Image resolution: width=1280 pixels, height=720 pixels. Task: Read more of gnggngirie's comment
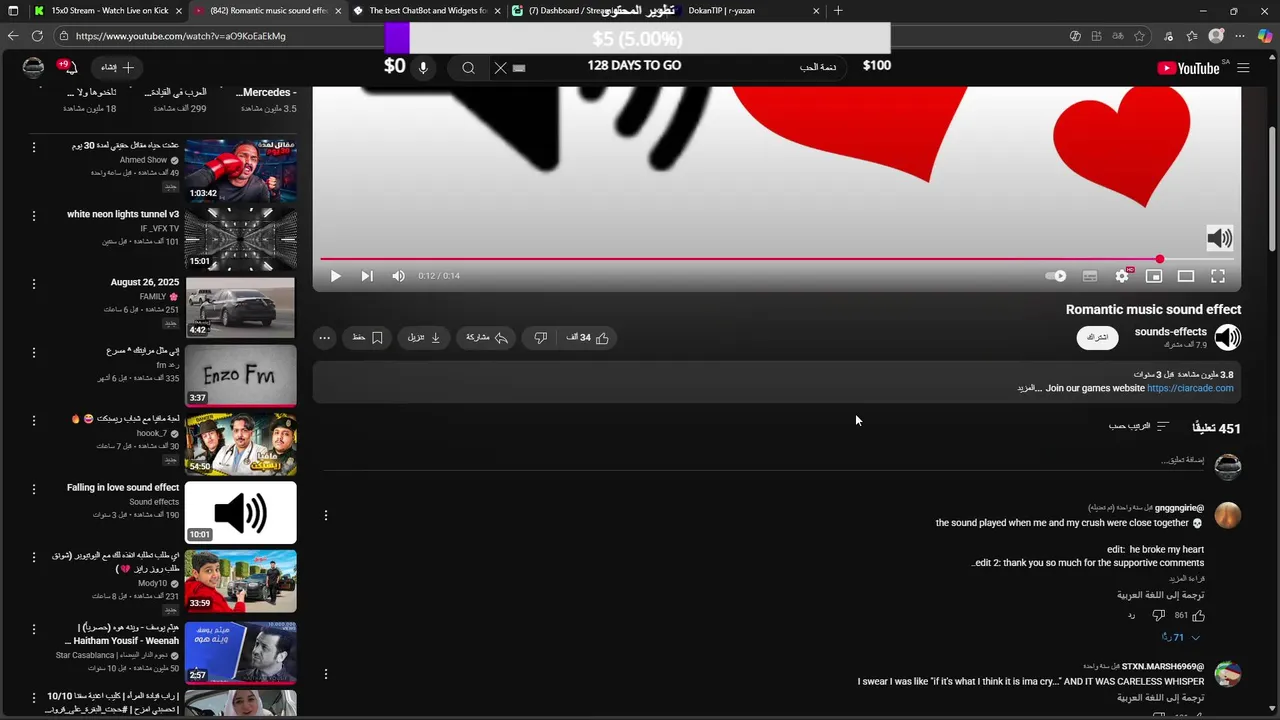click(x=1187, y=579)
